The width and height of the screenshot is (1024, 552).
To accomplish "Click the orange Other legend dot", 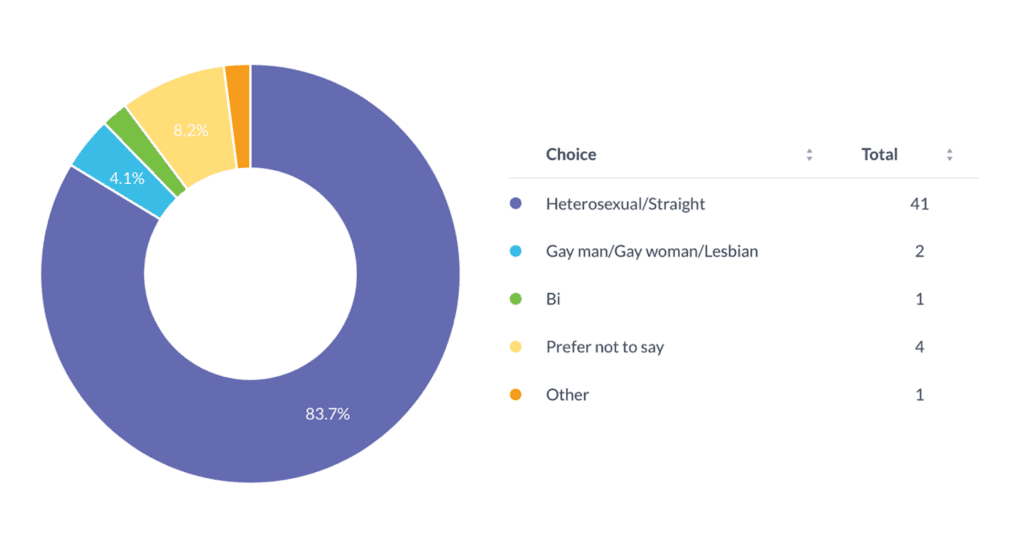I will click(516, 395).
